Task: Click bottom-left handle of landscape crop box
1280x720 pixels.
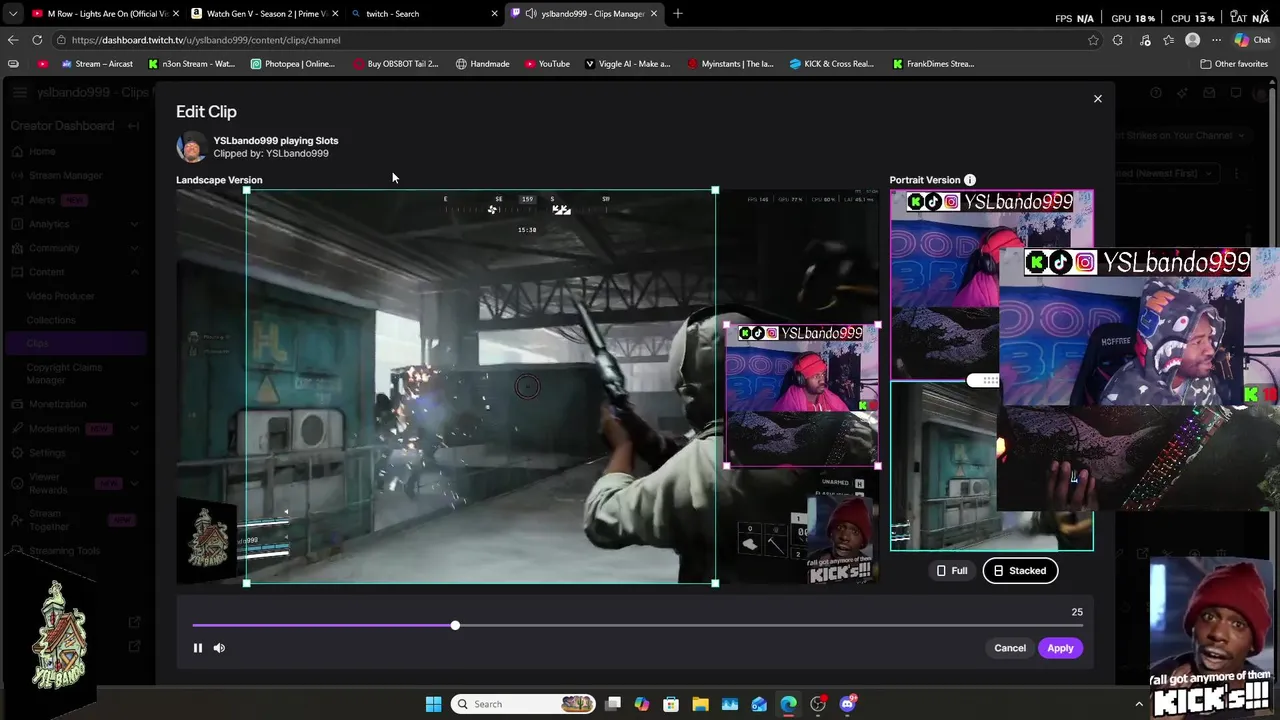Action: click(x=247, y=583)
